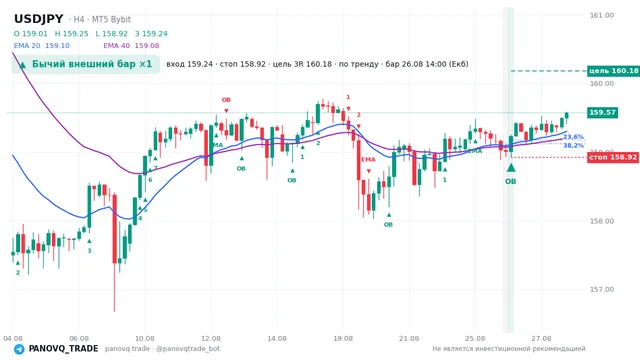Click the 23,6% Fibonacci level label
This screenshot has height=360, width=640.
point(573,137)
